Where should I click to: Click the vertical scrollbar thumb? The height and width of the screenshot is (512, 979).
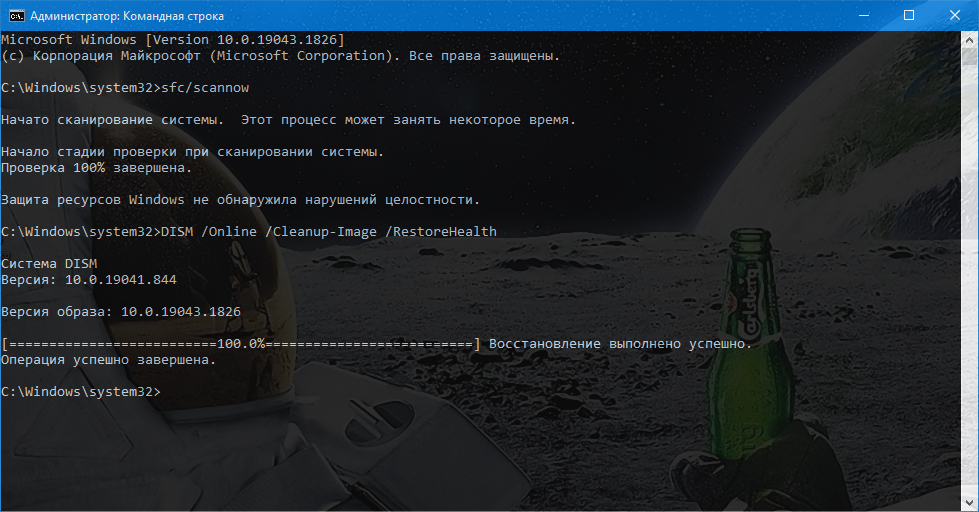click(x=970, y=56)
